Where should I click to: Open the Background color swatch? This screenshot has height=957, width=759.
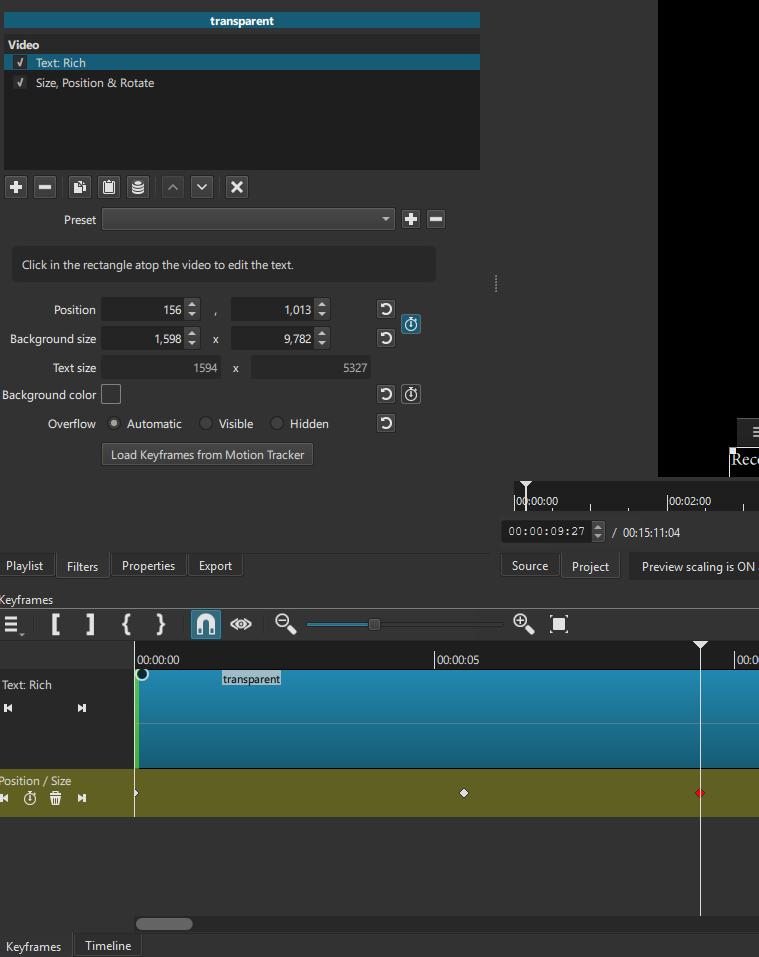pyautogui.click(x=111, y=395)
